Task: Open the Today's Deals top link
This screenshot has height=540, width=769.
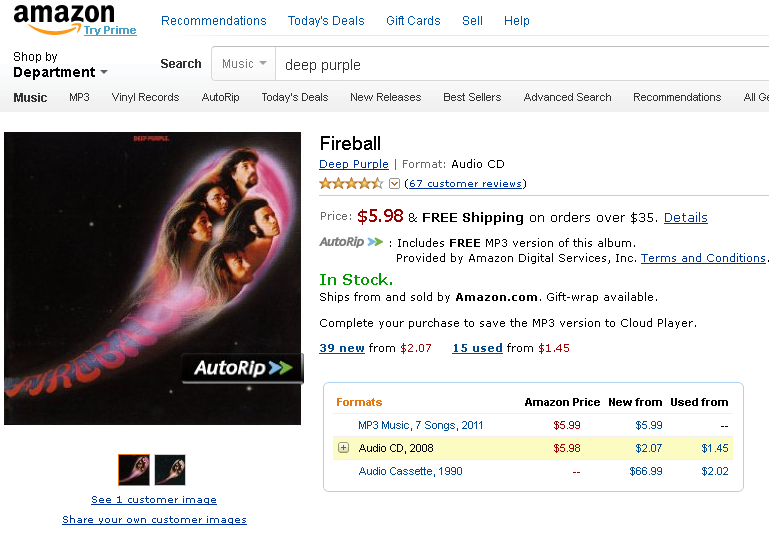Action: (326, 21)
